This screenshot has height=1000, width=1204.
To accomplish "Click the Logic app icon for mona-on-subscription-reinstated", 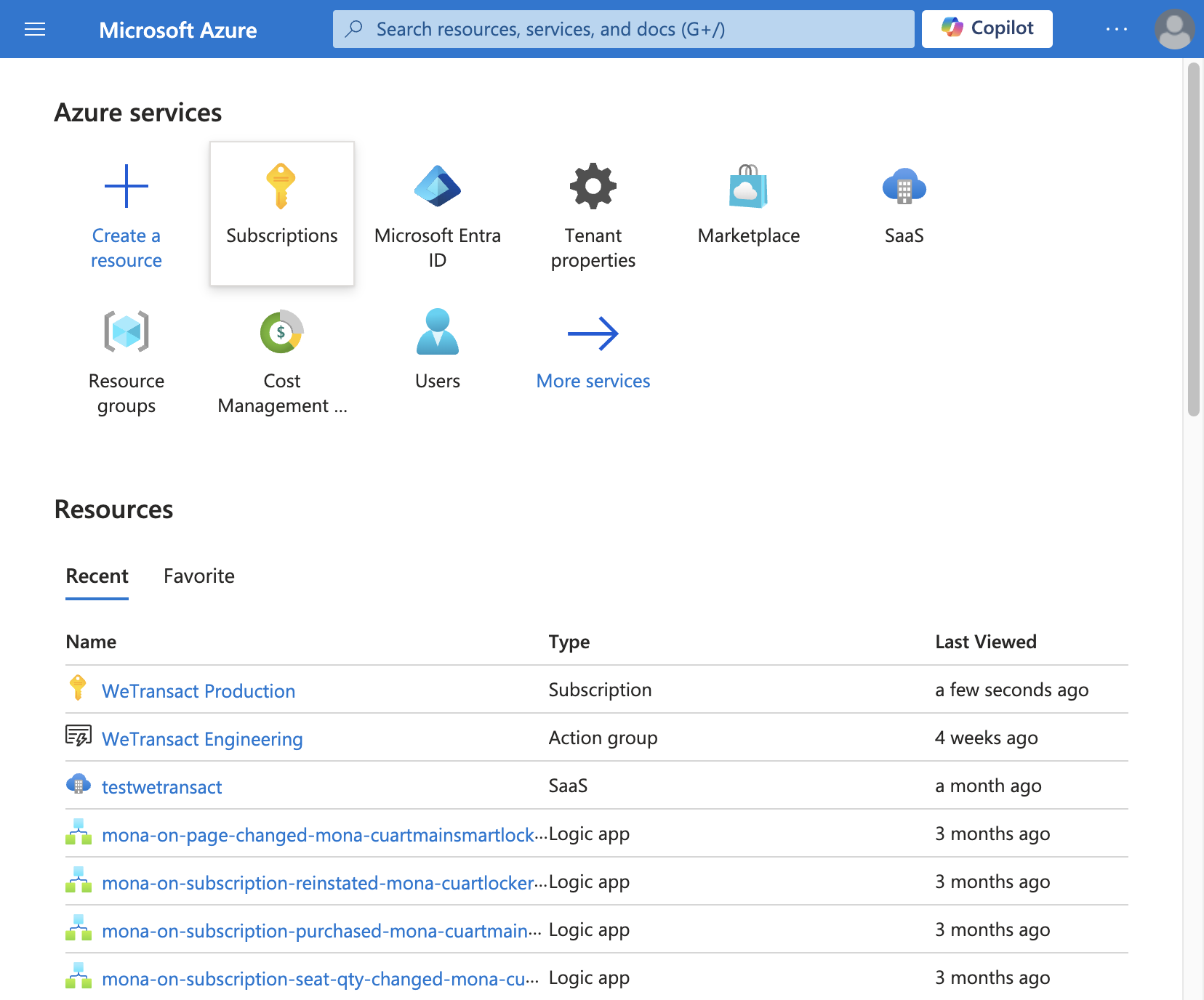I will [x=79, y=880].
